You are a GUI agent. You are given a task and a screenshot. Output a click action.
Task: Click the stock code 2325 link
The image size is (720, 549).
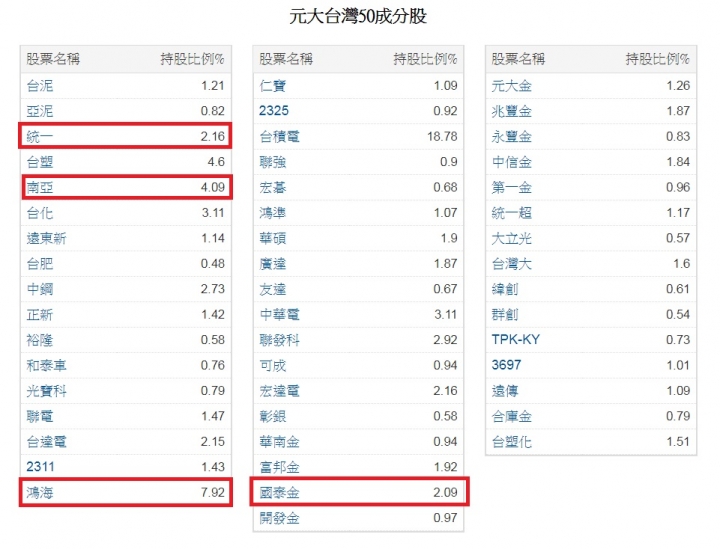click(x=274, y=111)
